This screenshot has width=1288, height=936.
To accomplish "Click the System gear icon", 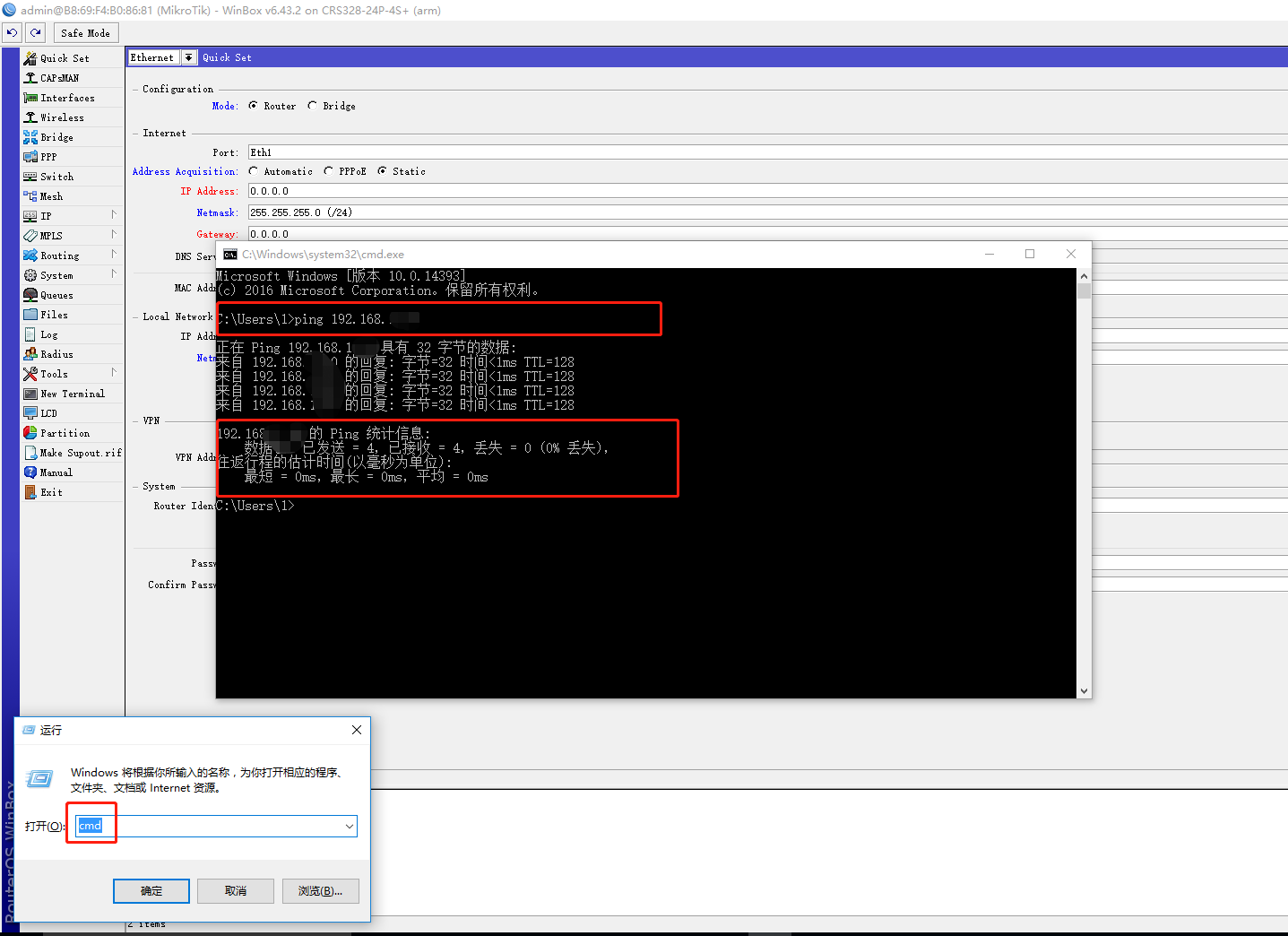I will (30, 275).
